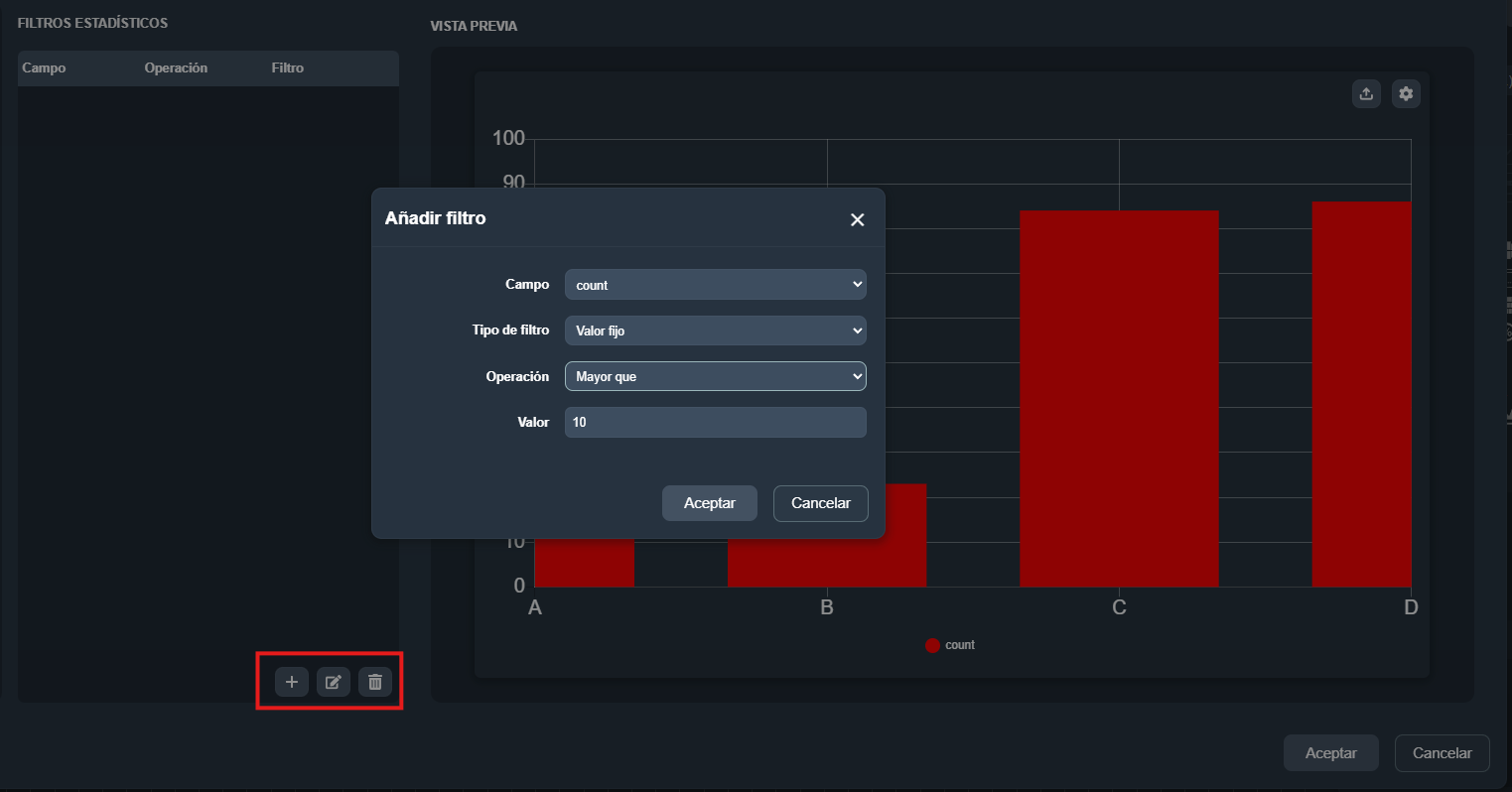Expand the Tipo de filtro dropdown
The width and height of the screenshot is (1512, 792).
(715, 330)
